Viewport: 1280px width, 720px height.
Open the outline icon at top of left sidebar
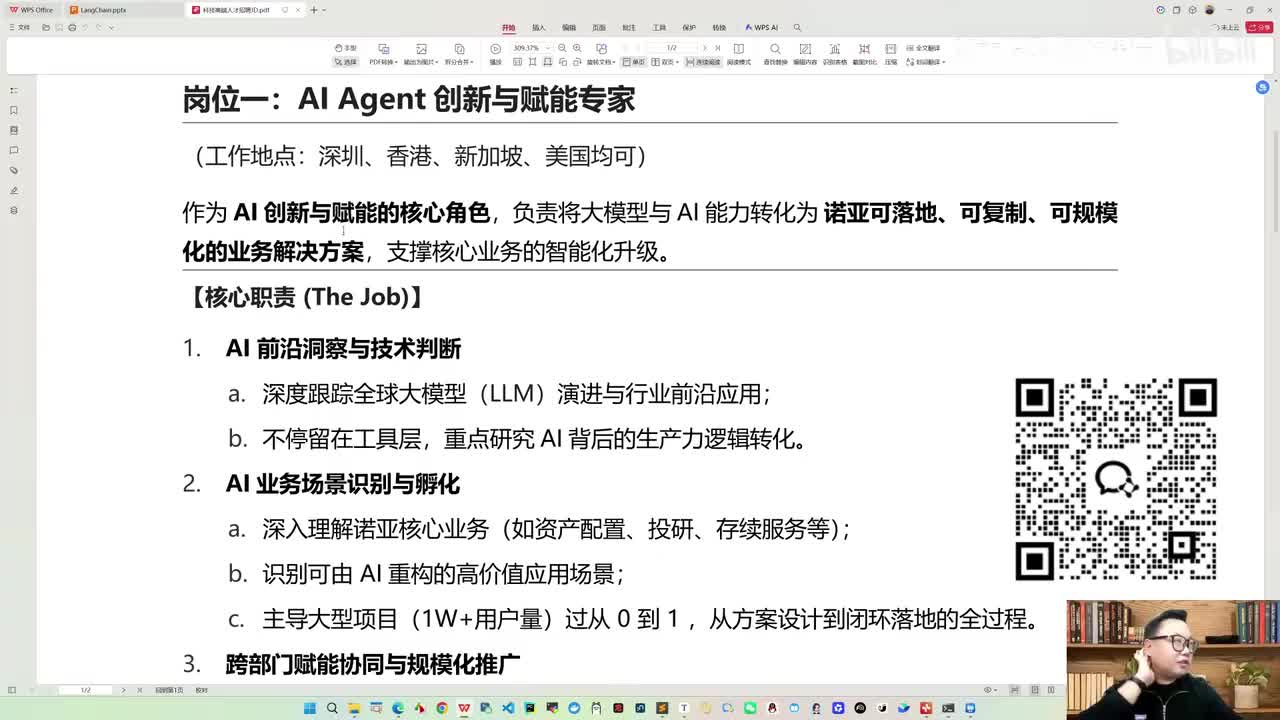(x=13, y=90)
